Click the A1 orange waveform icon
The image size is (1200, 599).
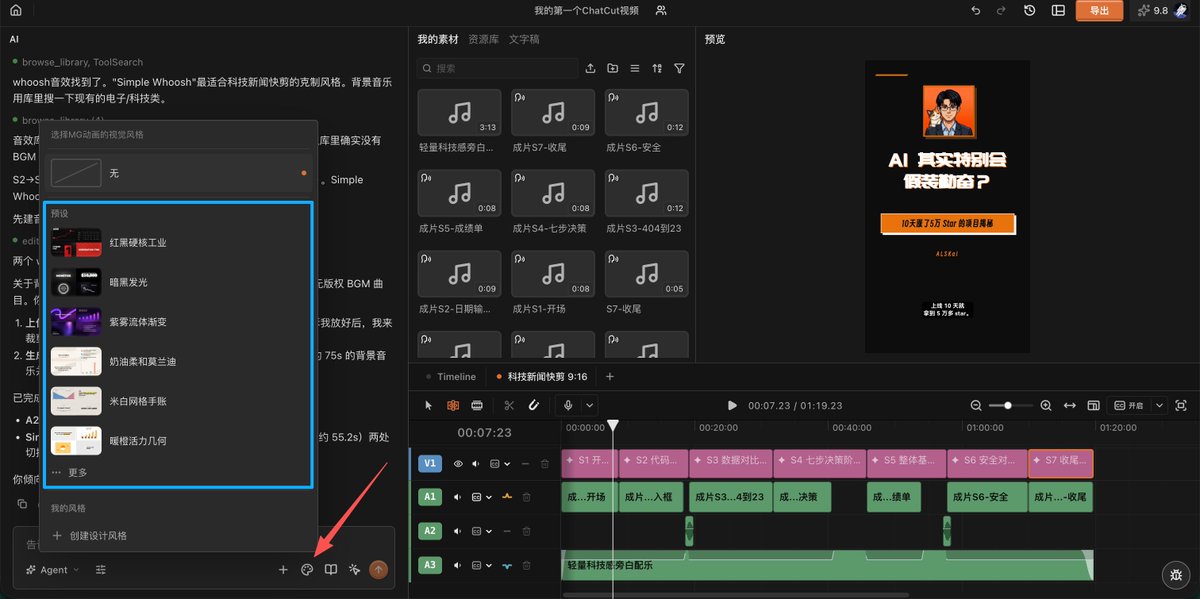click(x=507, y=497)
